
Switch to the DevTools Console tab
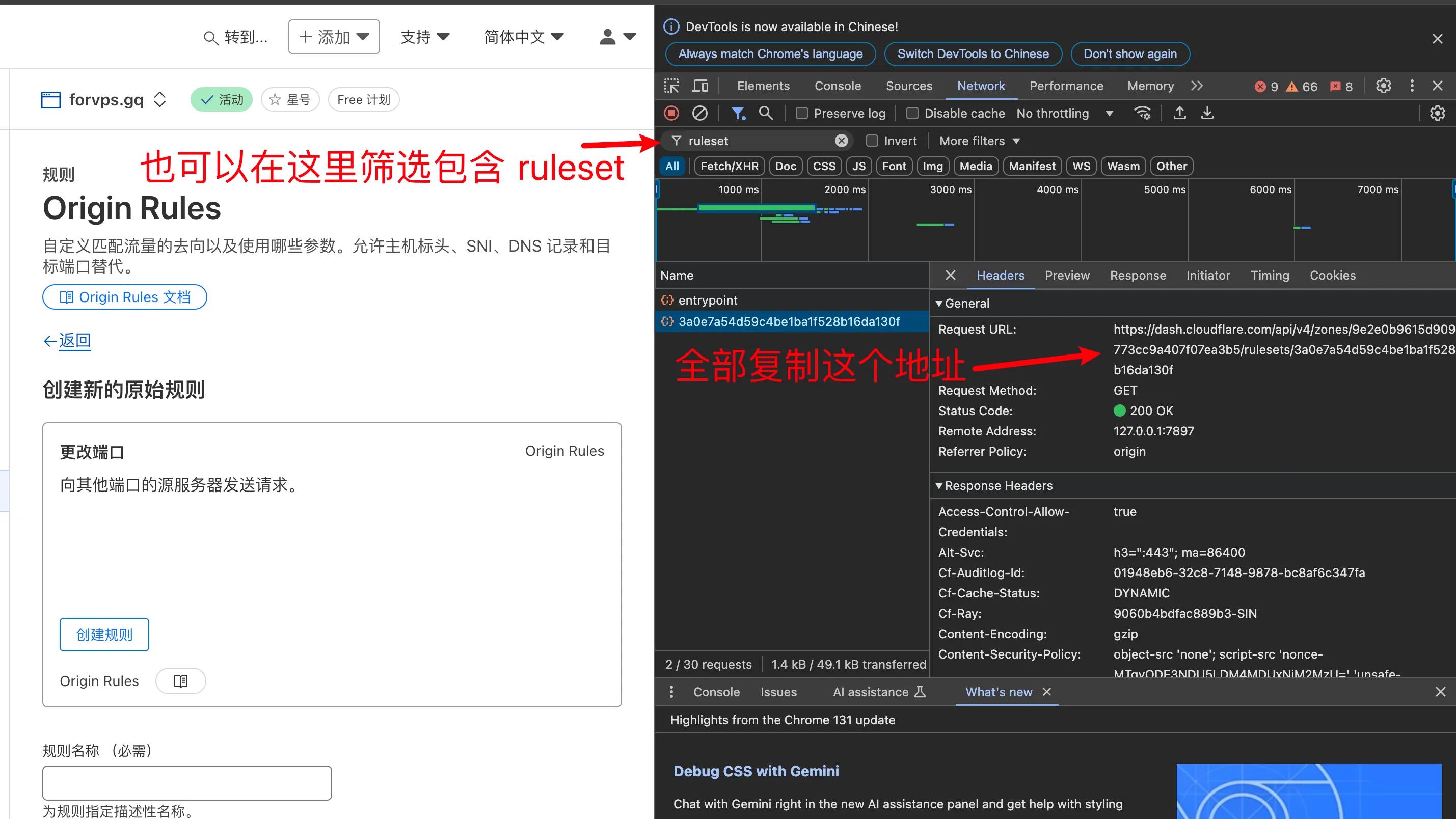tap(838, 86)
